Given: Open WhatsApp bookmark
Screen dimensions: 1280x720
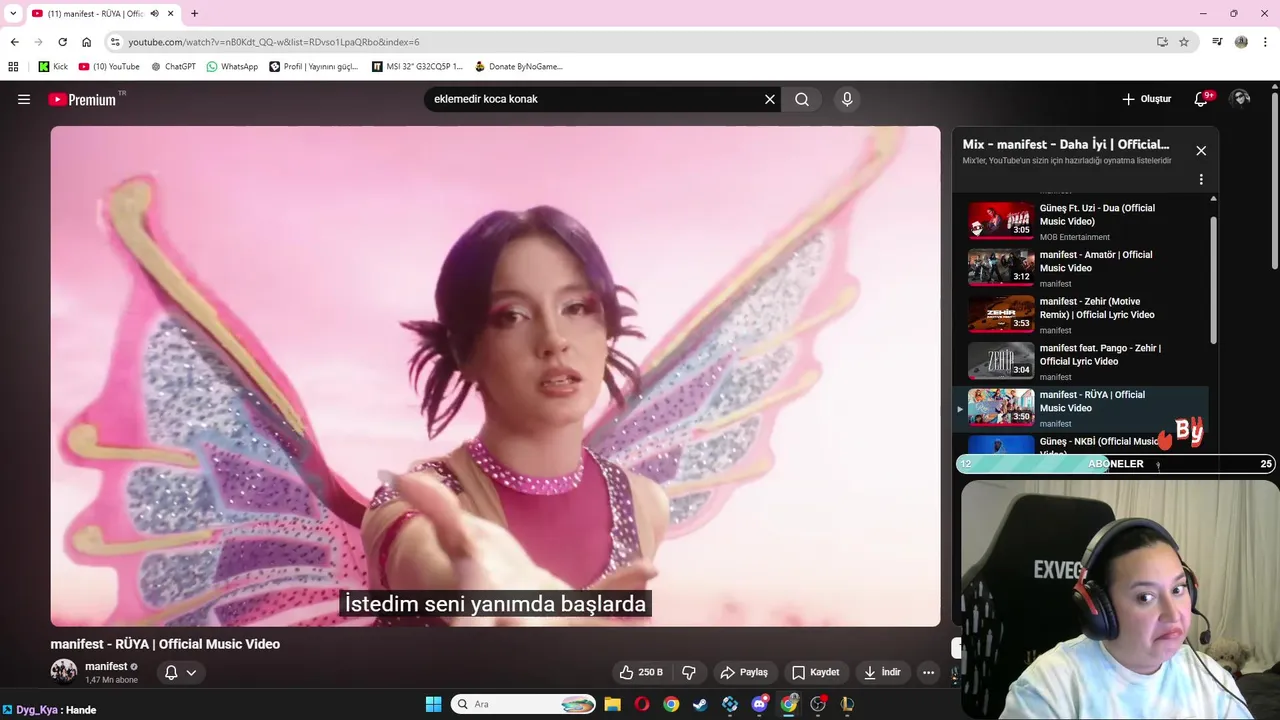Looking at the screenshot, I should pos(232,67).
